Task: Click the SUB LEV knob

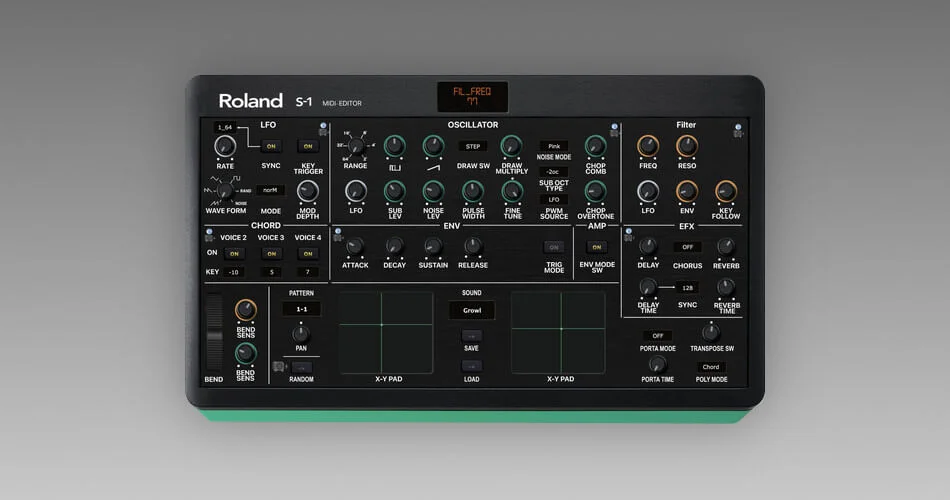Action: click(394, 191)
